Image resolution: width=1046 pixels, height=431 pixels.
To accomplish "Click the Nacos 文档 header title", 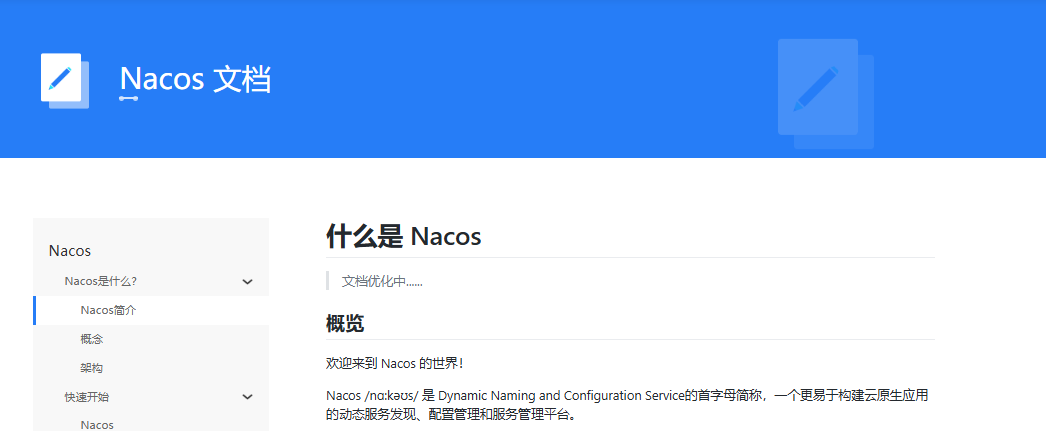I will [x=195, y=79].
